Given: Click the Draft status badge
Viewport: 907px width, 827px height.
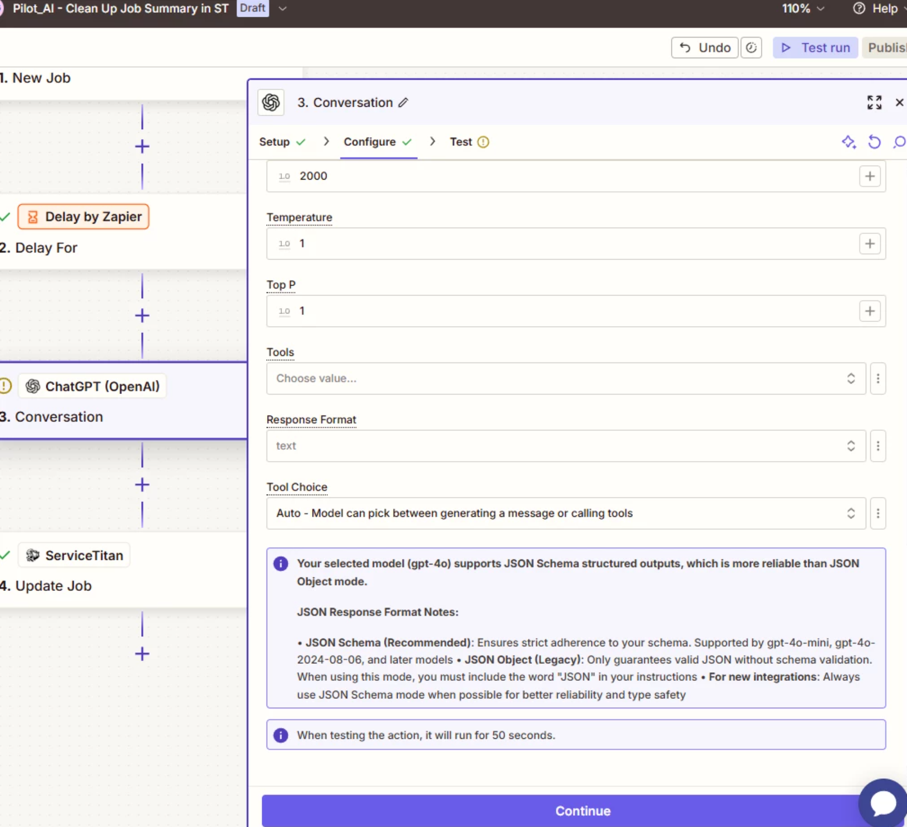Looking at the screenshot, I should [x=253, y=8].
